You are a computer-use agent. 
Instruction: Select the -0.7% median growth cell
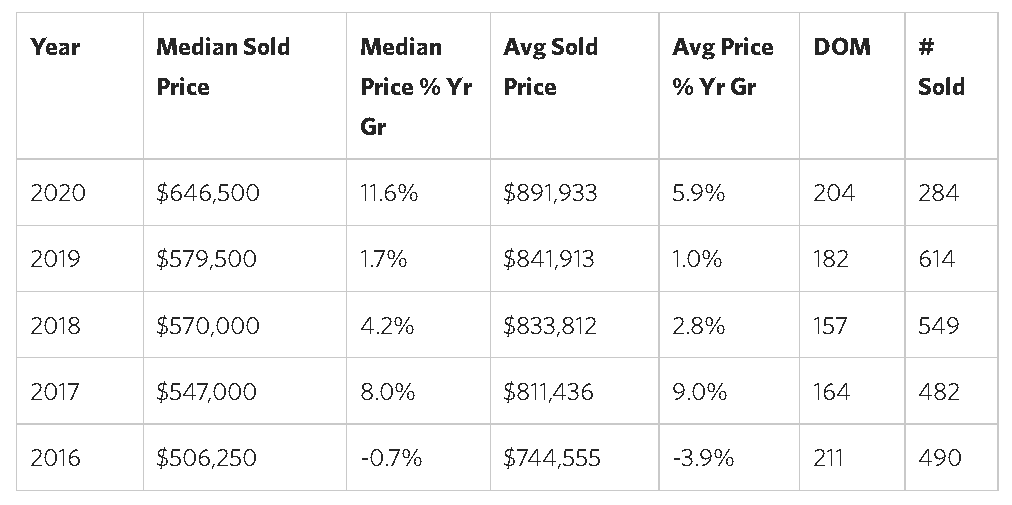[x=391, y=458]
